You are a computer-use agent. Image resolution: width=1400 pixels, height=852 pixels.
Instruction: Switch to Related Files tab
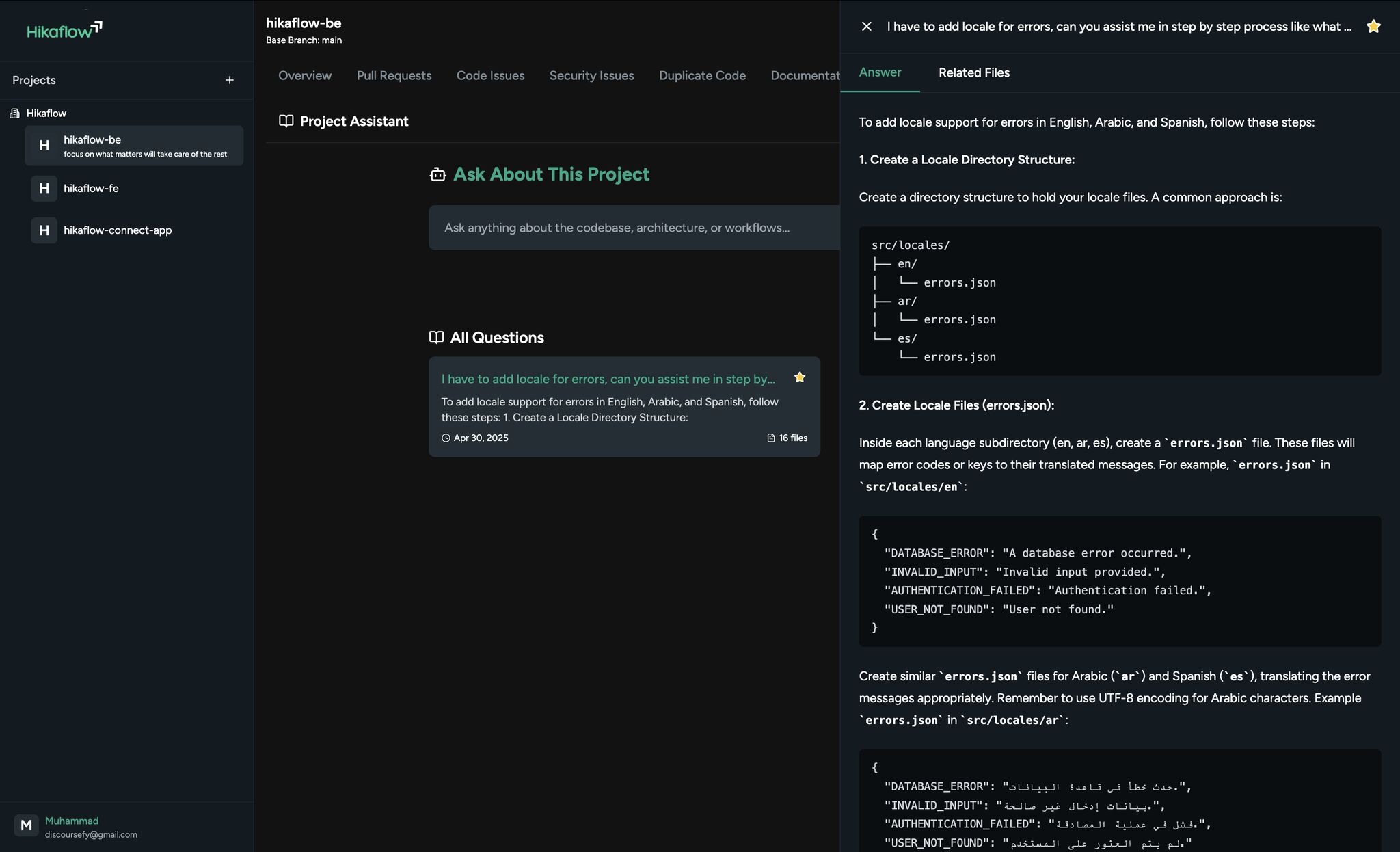973,72
